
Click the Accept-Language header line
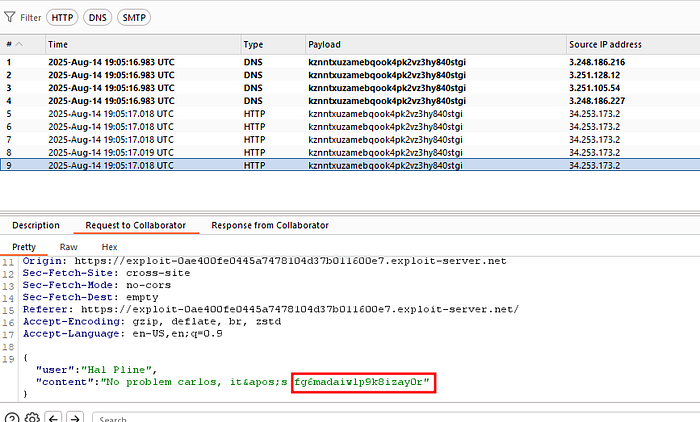[x=123, y=334]
